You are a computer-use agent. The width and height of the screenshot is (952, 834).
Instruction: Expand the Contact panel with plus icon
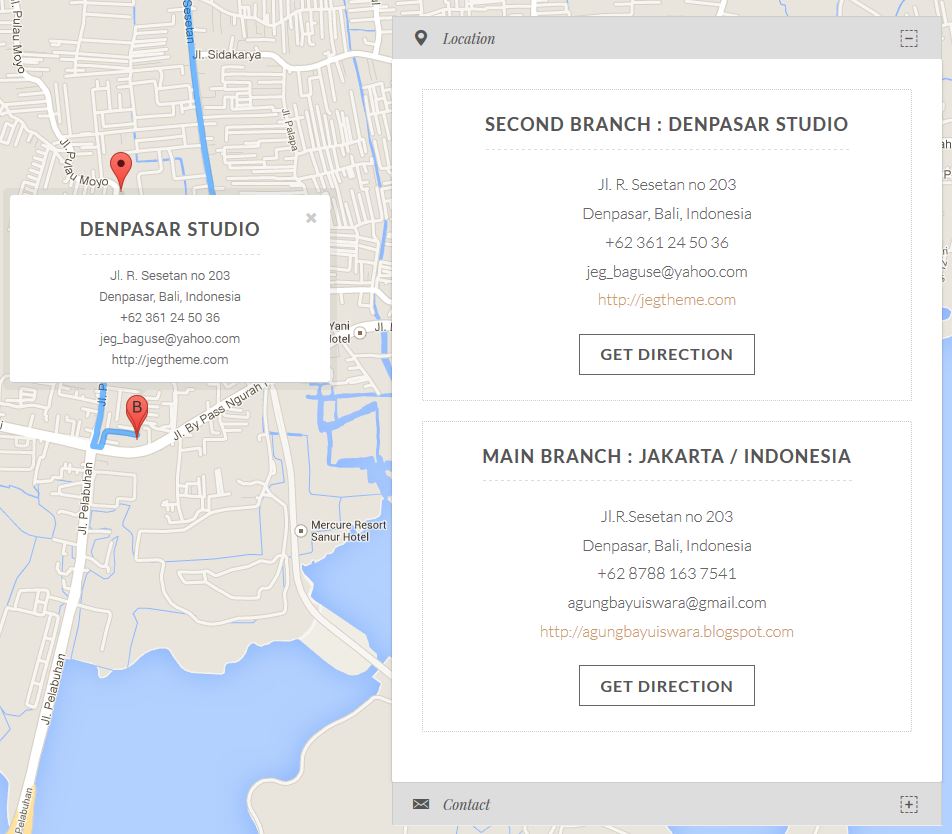point(908,804)
